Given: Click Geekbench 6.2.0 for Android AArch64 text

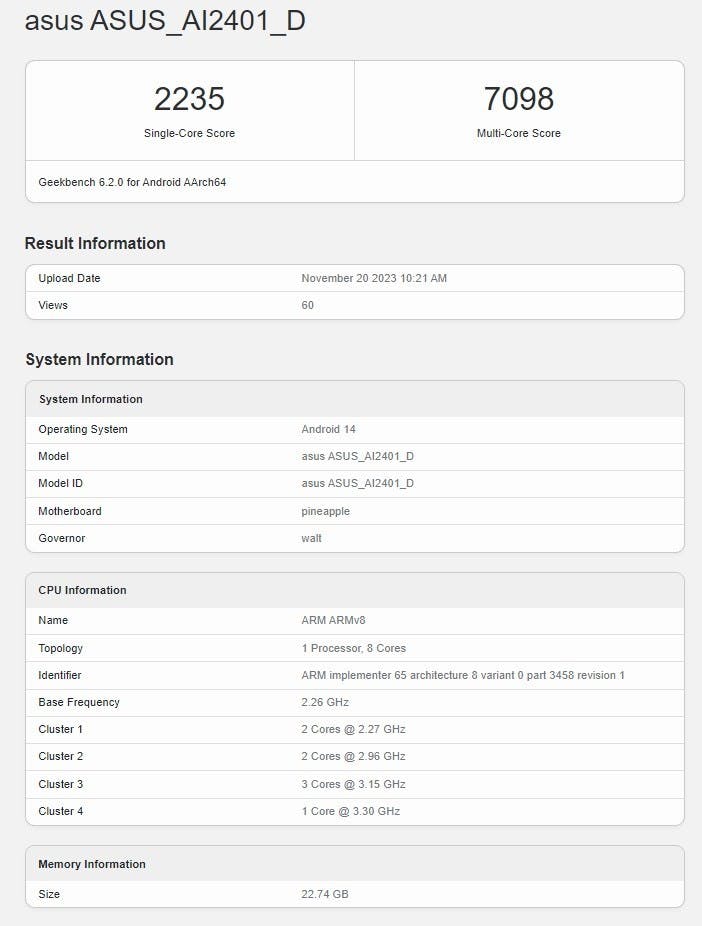Looking at the screenshot, I should [x=132, y=183].
